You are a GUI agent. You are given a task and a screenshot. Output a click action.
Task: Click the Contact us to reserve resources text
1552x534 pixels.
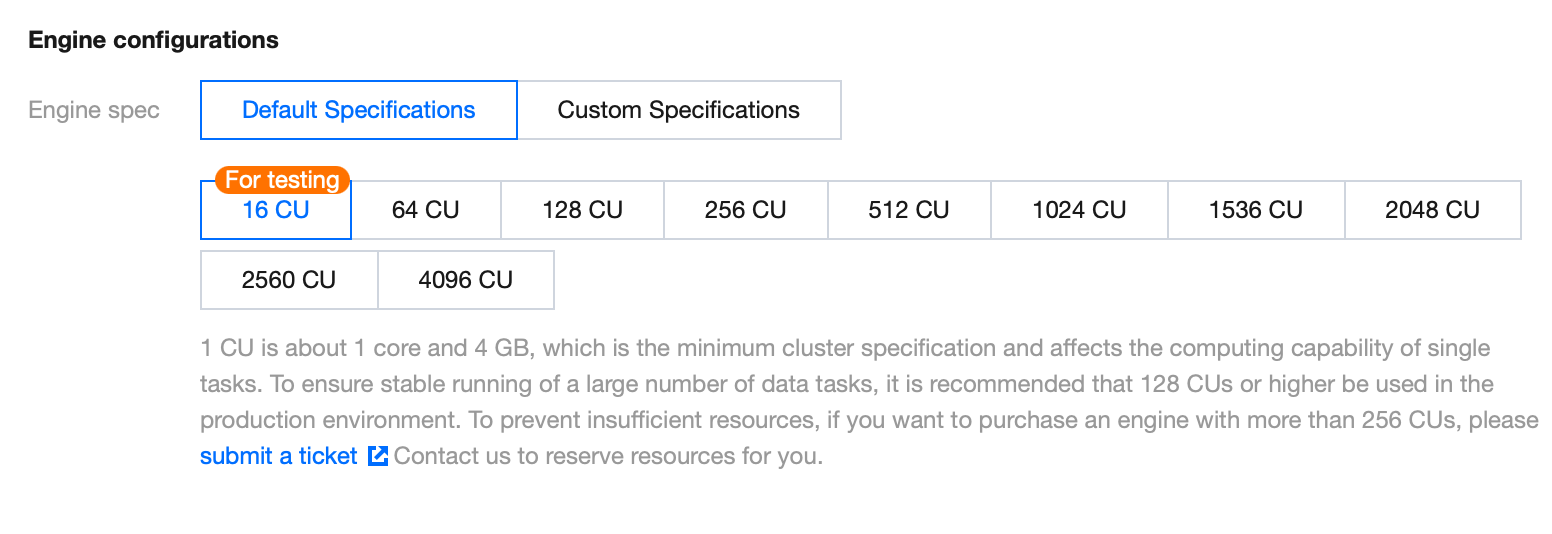pyautogui.click(x=608, y=456)
